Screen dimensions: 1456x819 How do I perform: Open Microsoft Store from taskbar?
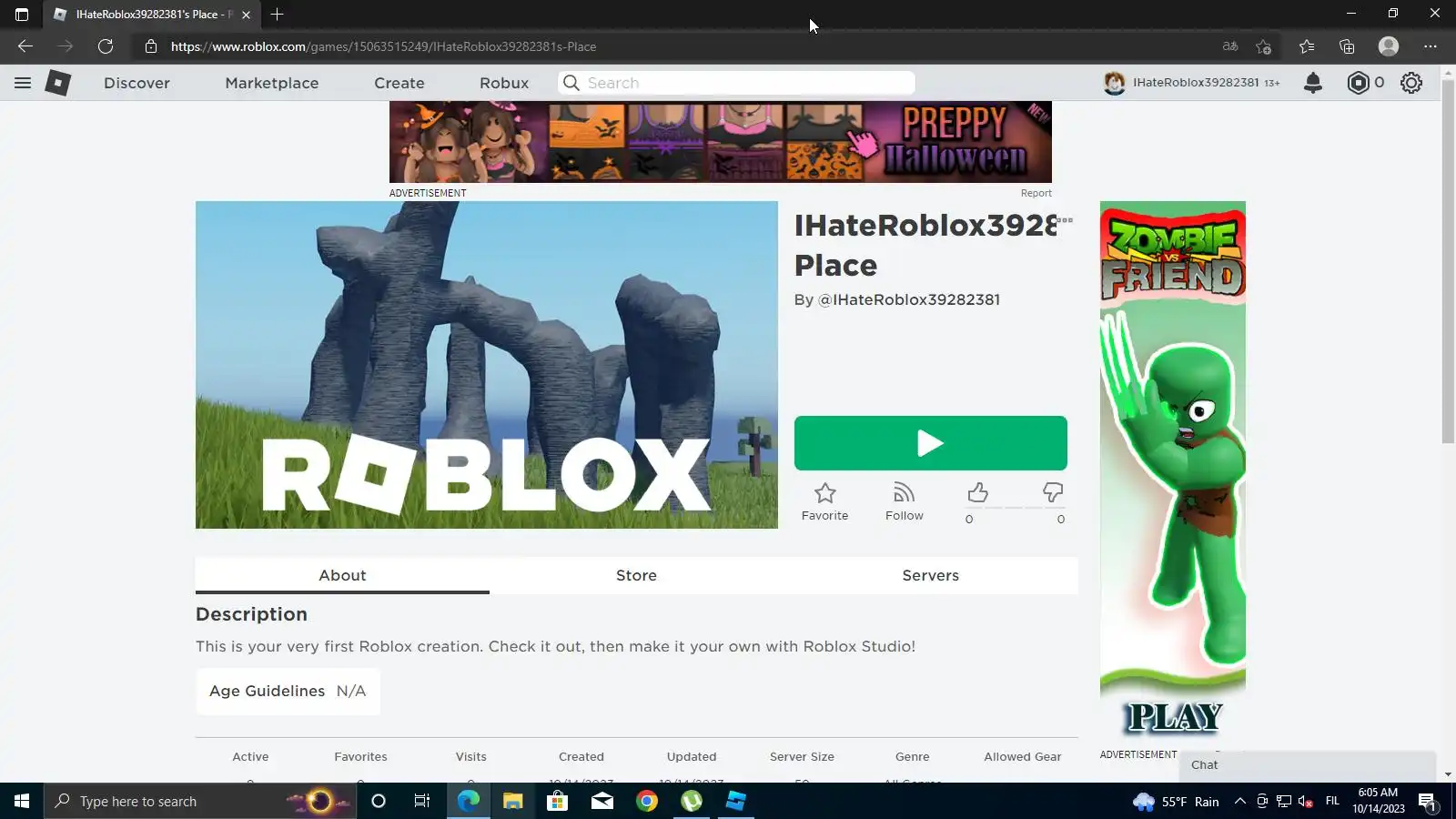[557, 802]
